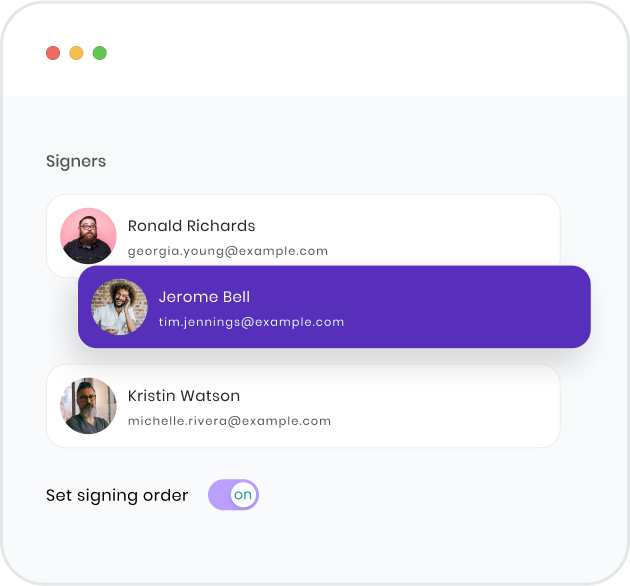This screenshot has width=630, height=586.
Task: Click email tim.jennings@example.com
Action: point(252,322)
